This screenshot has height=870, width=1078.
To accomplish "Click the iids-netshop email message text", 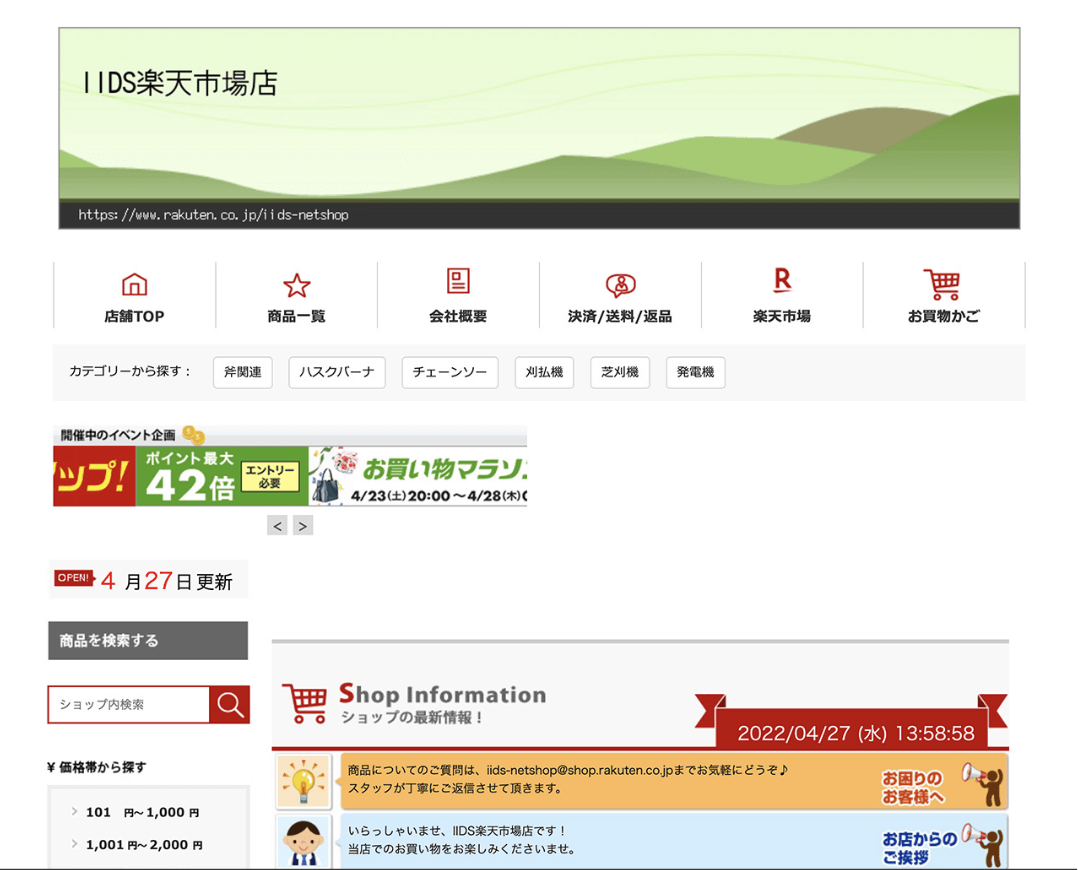I will [x=568, y=779].
